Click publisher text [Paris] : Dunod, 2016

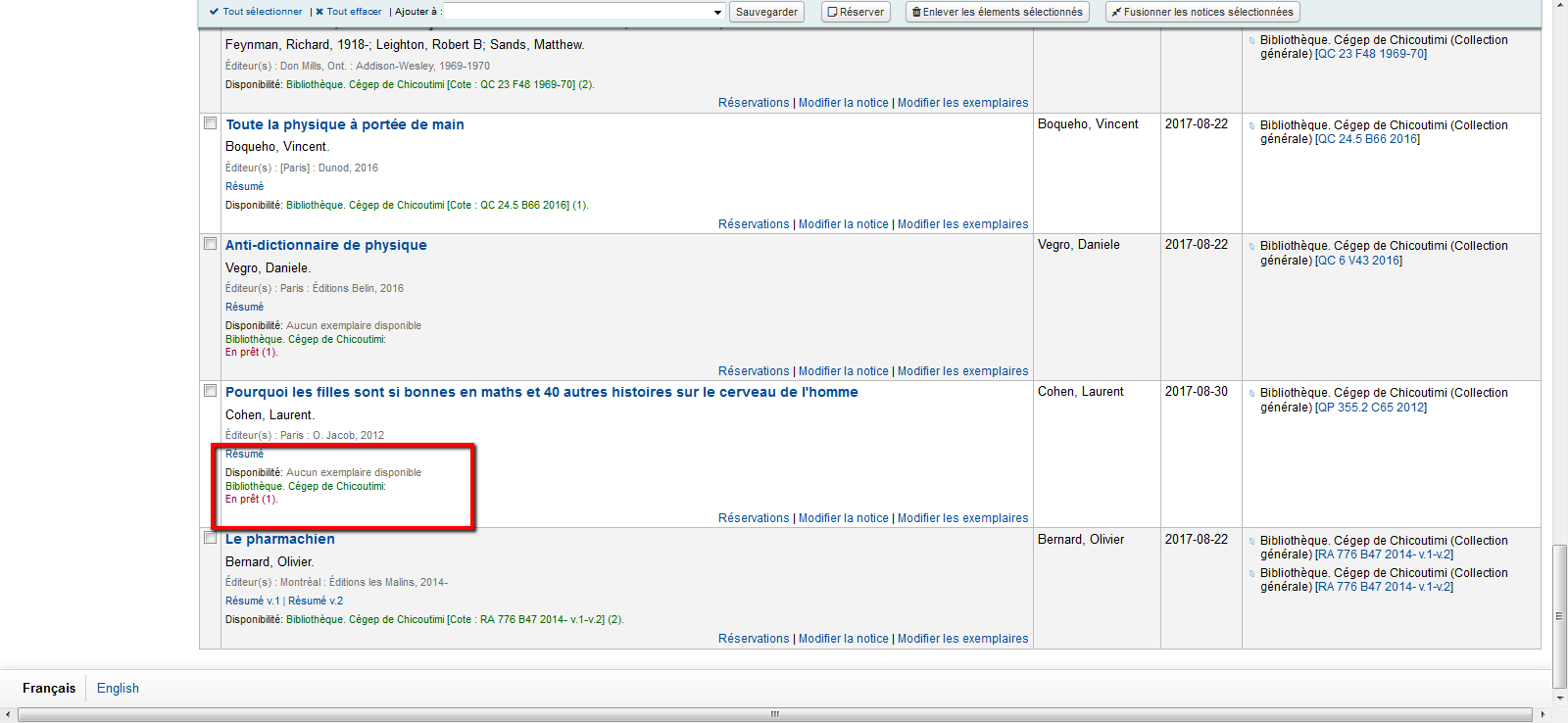(329, 168)
